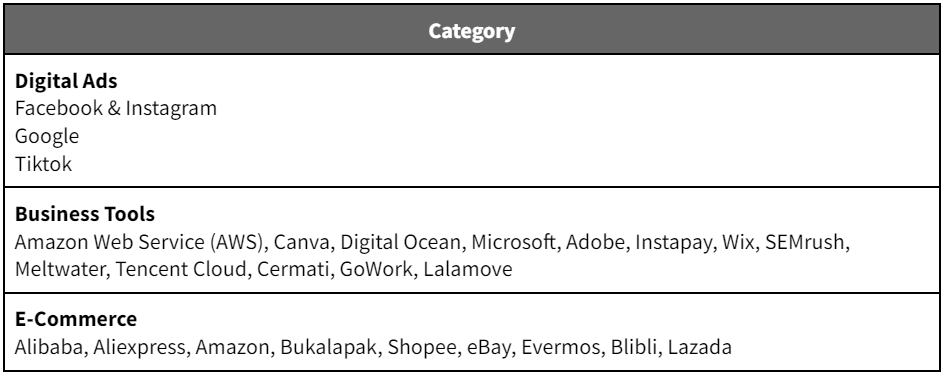Select Microsoft in the tools list

[513, 241]
